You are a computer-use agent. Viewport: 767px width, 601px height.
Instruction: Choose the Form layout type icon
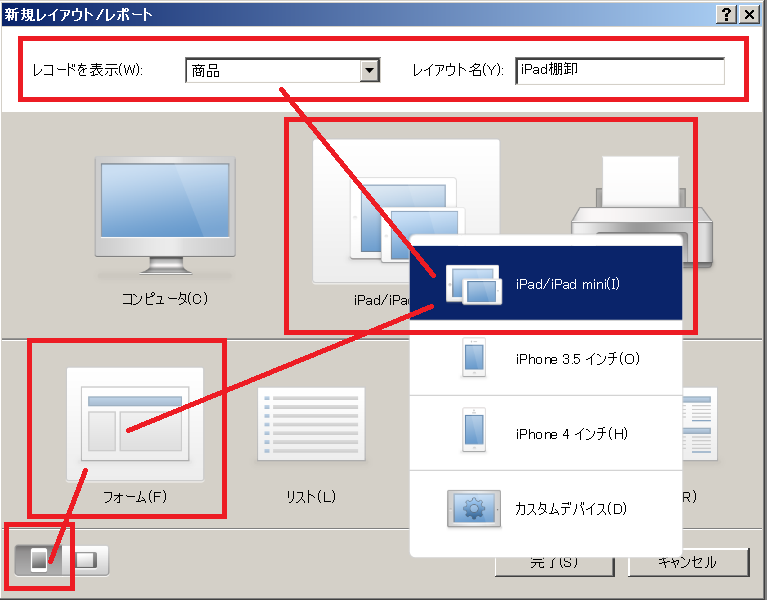[x=135, y=424]
